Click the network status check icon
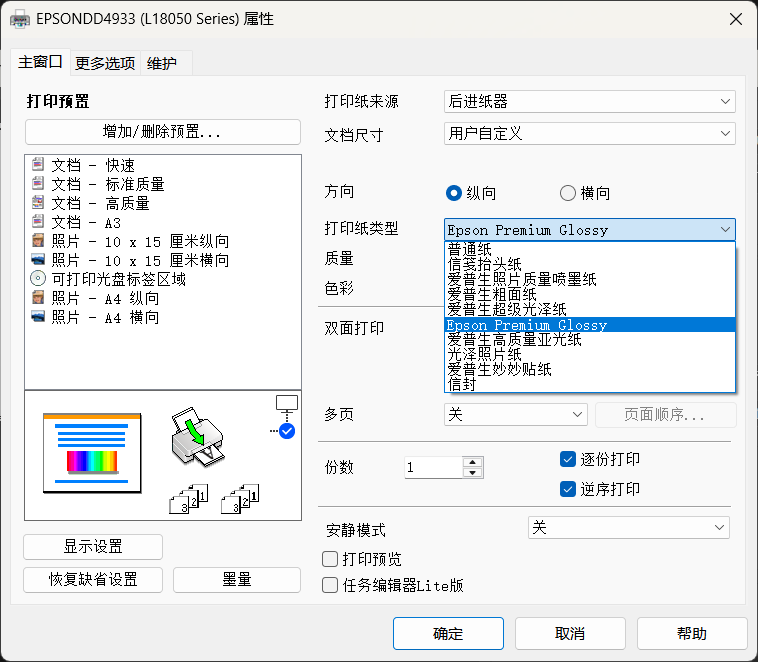Screen dimensions: 758x662 287,431
